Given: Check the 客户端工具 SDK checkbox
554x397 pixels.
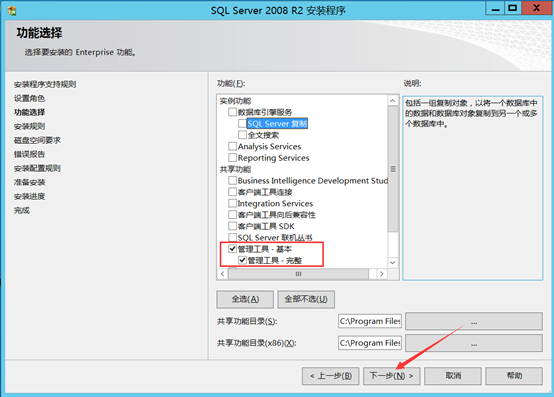Looking at the screenshot, I should tap(232, 226).
